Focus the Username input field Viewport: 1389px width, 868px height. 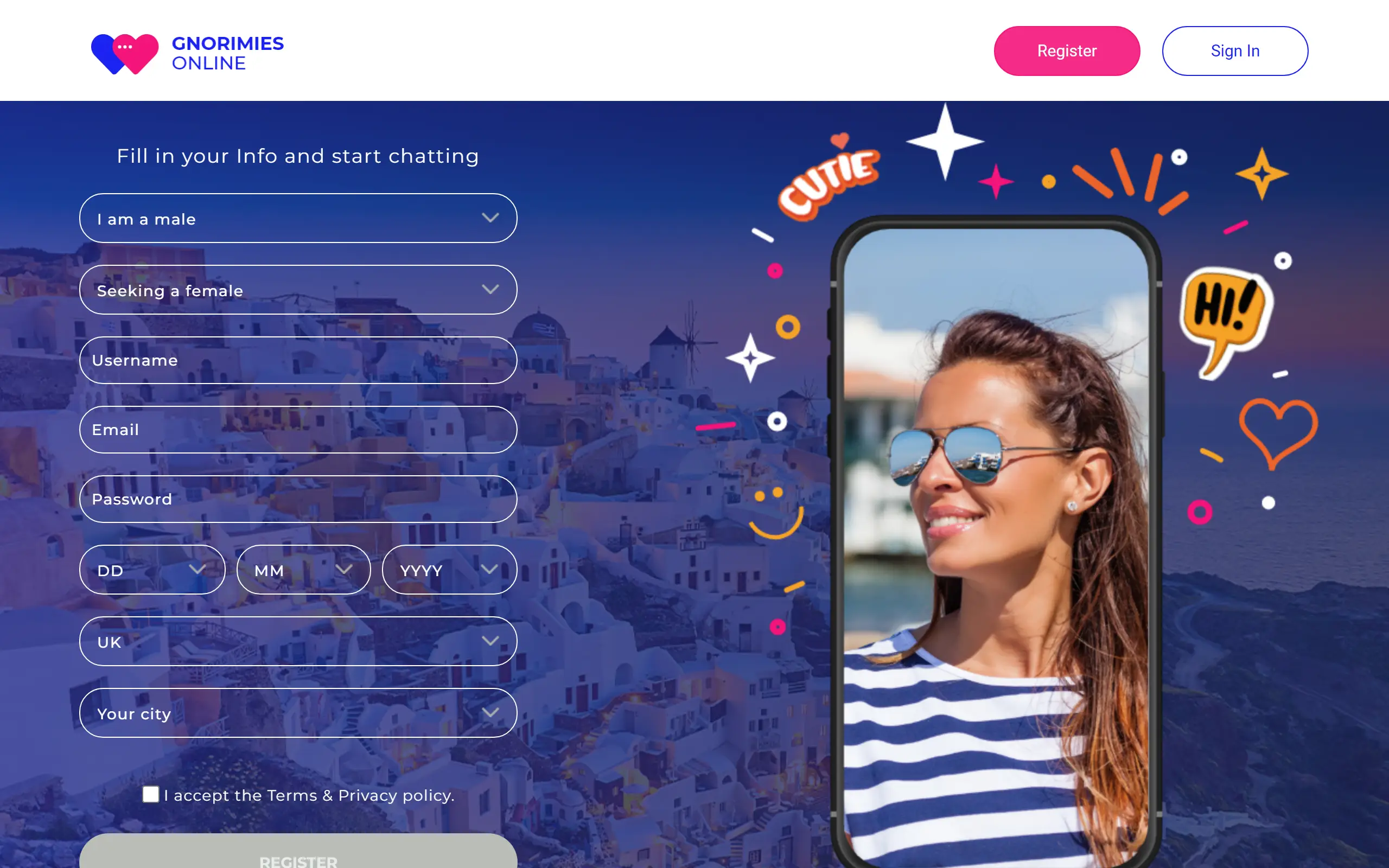coord(298,360)
